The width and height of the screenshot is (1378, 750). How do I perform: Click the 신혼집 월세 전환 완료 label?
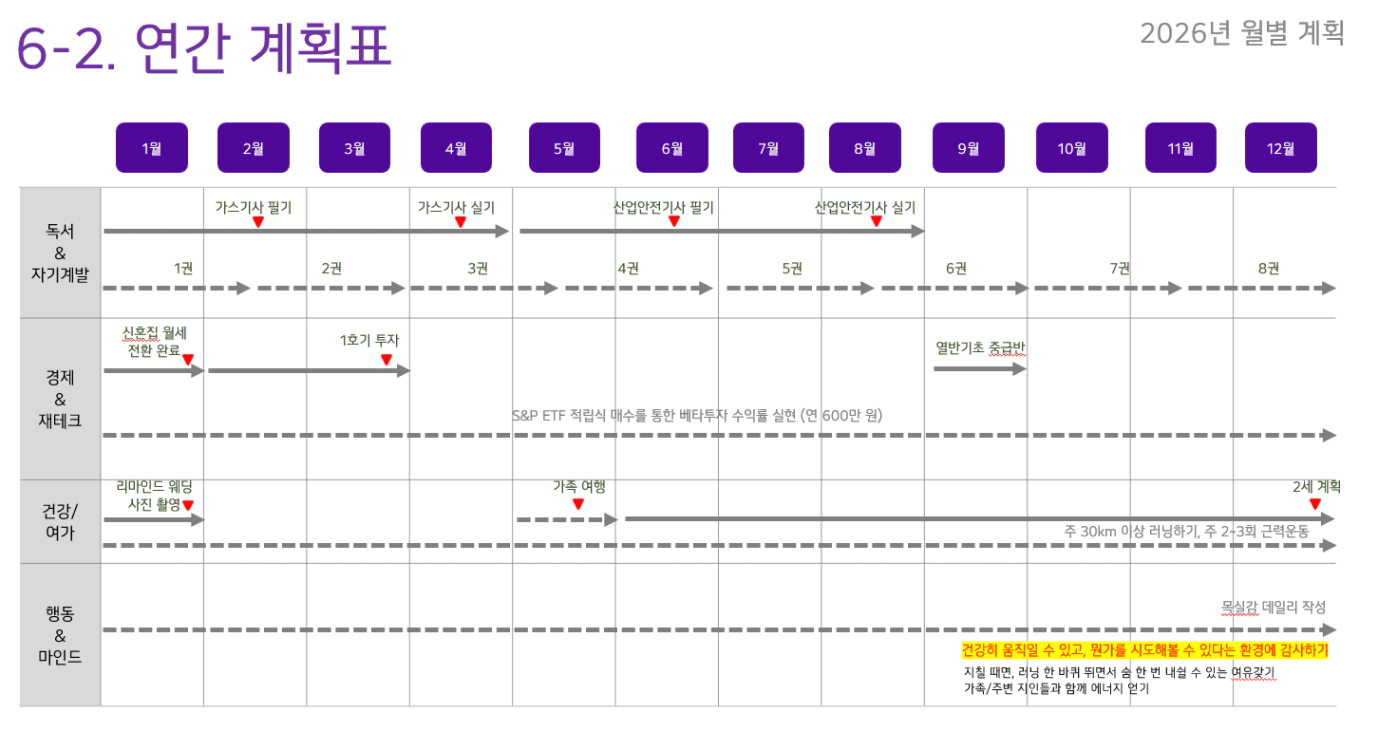pyautogui.click(x=152, y=341)
